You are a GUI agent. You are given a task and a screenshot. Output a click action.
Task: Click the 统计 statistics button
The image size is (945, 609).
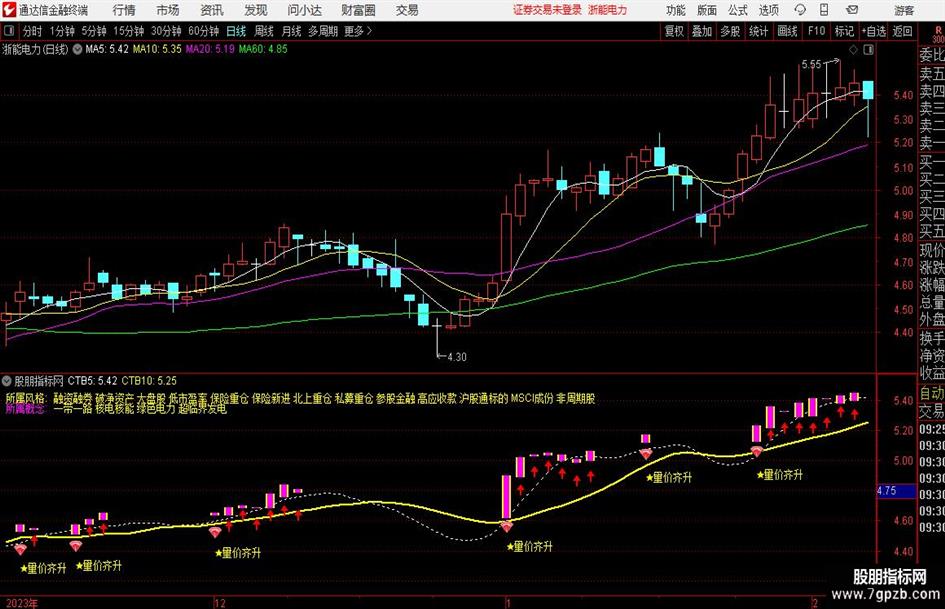758,31
